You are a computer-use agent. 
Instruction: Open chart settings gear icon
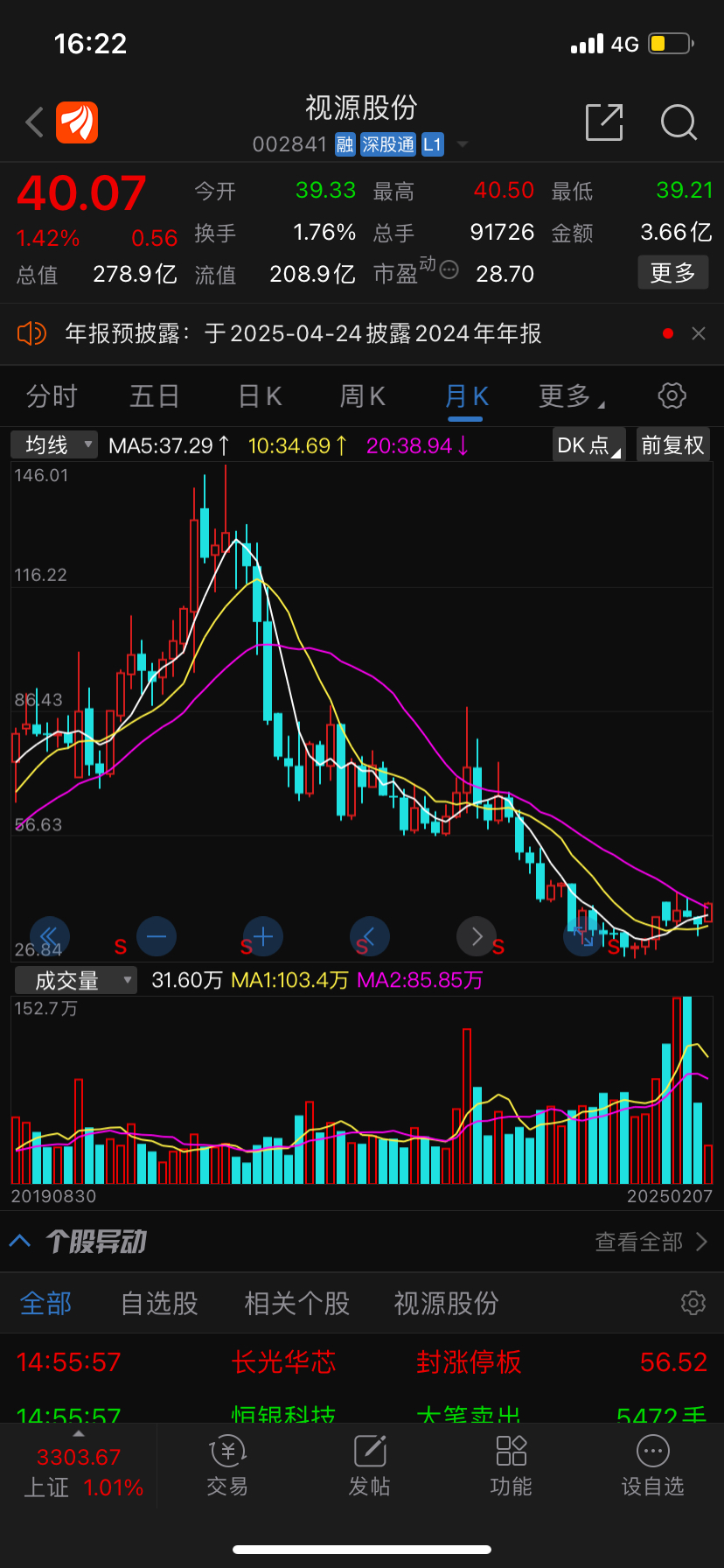click(672, 395)
